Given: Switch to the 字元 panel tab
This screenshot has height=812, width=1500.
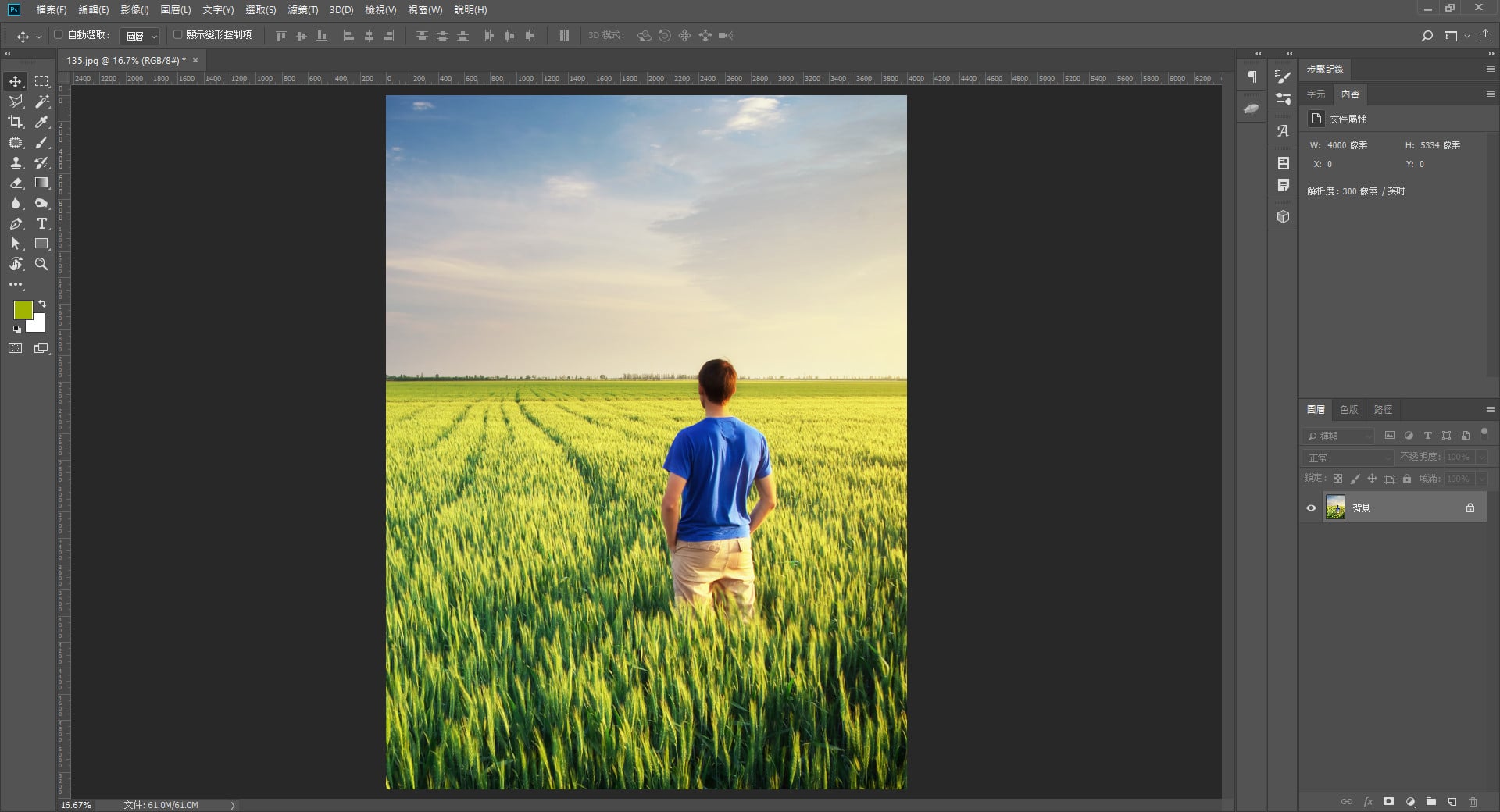Looking at the screenshot, I should coord(1316,94).
